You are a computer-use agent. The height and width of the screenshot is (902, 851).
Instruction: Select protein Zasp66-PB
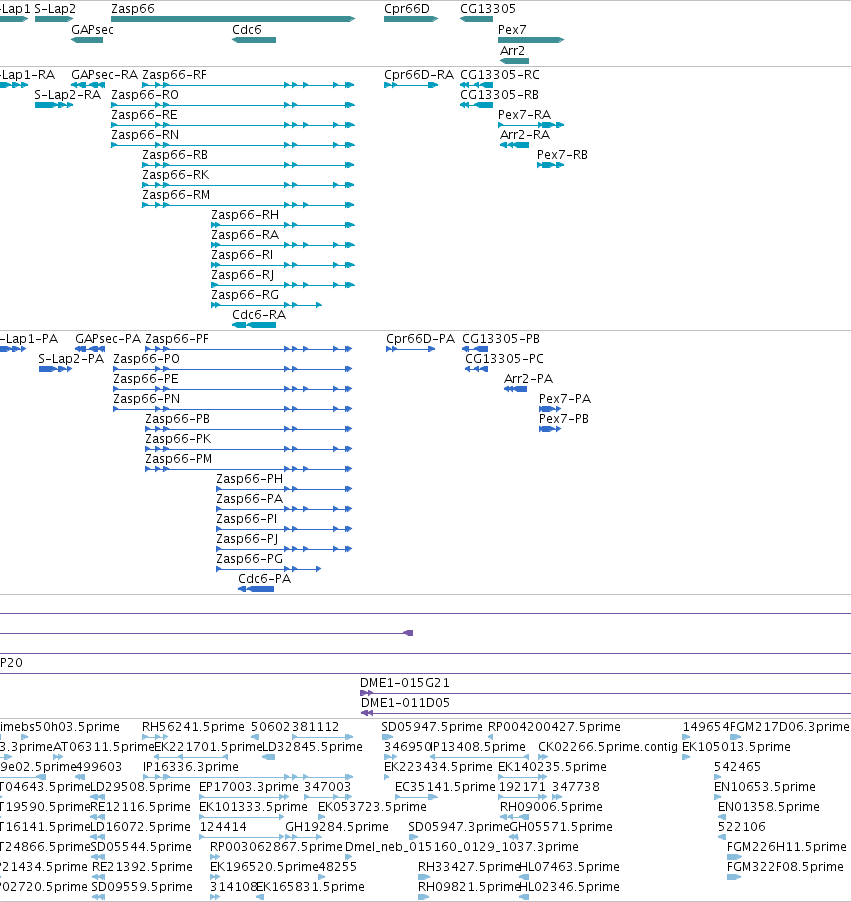coord(177,419)
